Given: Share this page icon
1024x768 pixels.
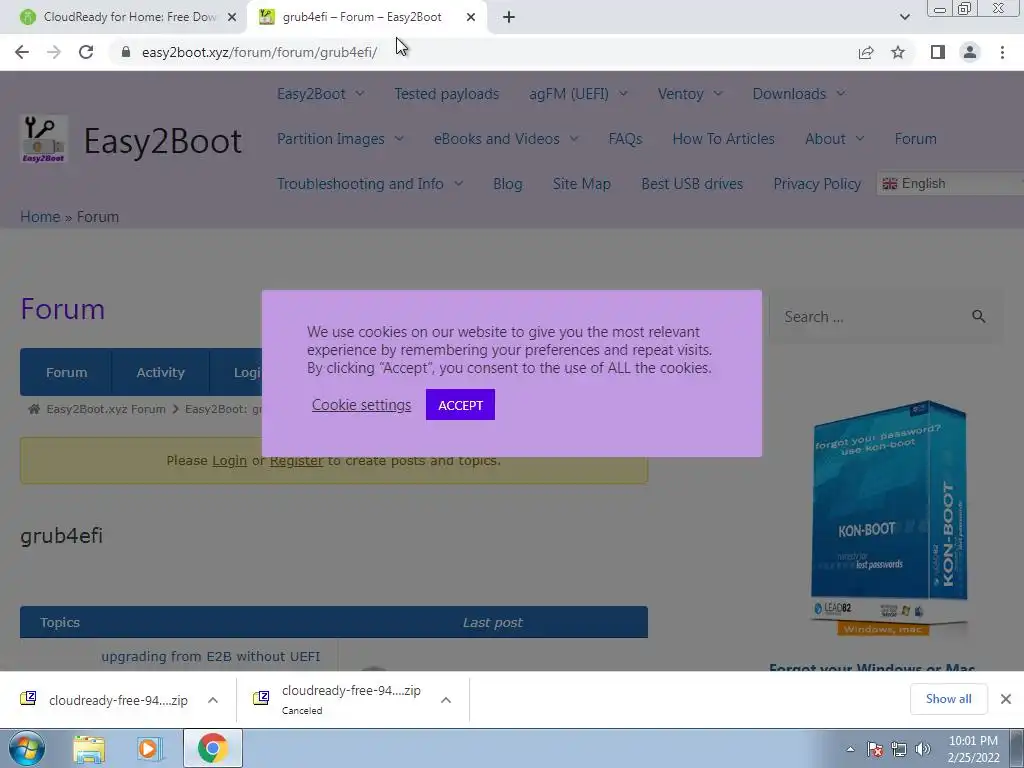Looking at the screenshot, I should click(x=866, y=52).
